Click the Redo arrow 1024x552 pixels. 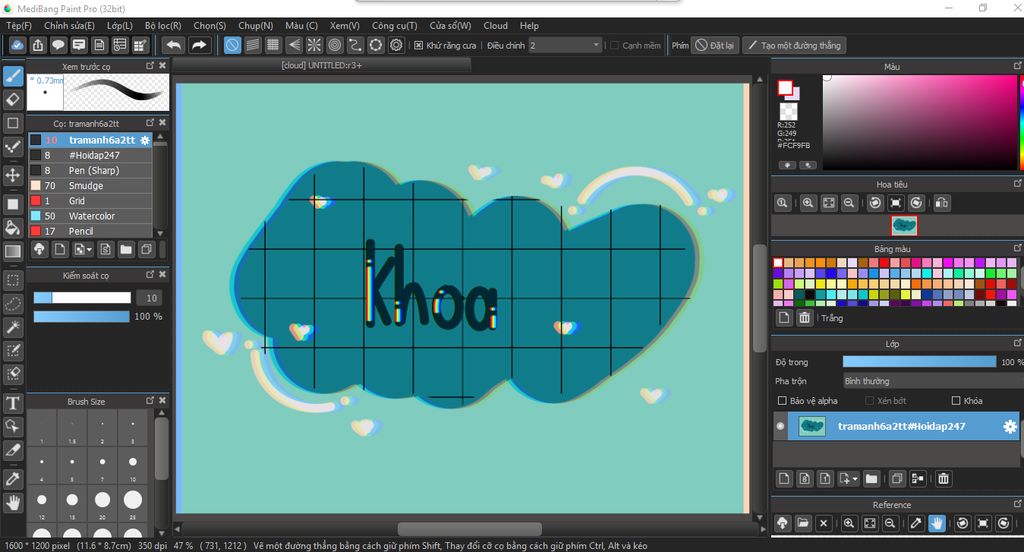(199, 45)
